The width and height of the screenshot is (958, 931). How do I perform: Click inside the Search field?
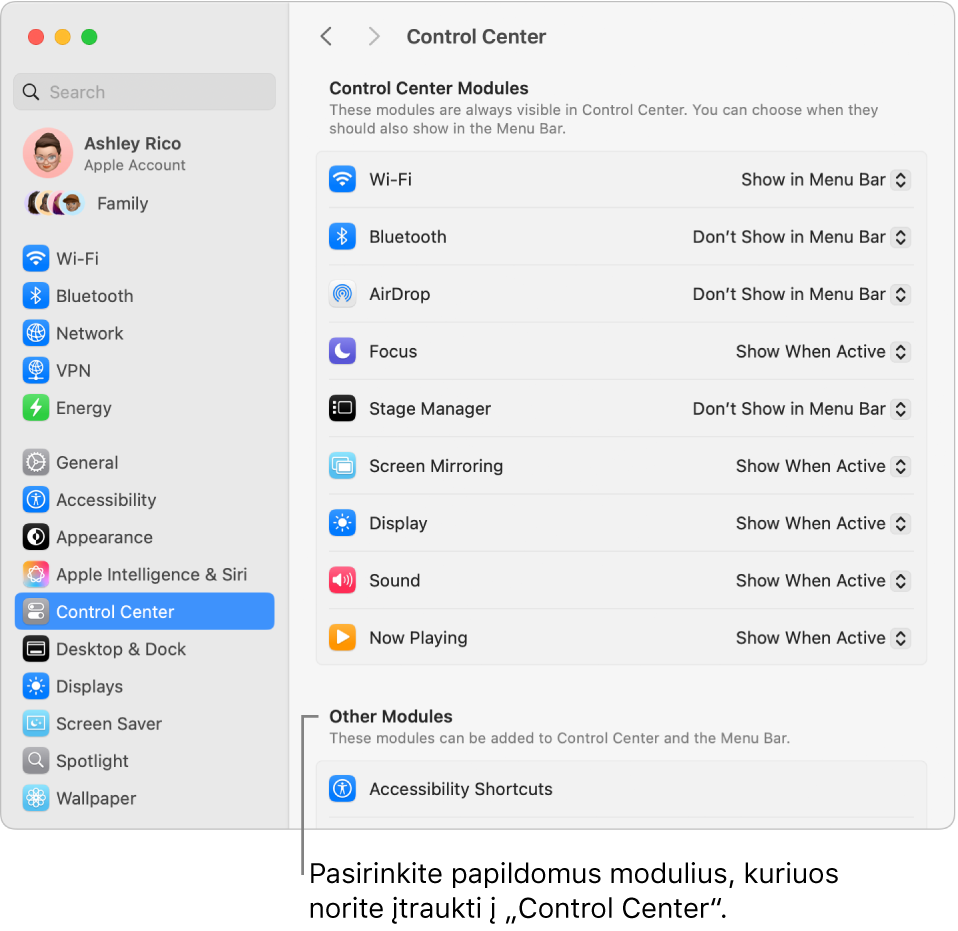tap(144, 92)
